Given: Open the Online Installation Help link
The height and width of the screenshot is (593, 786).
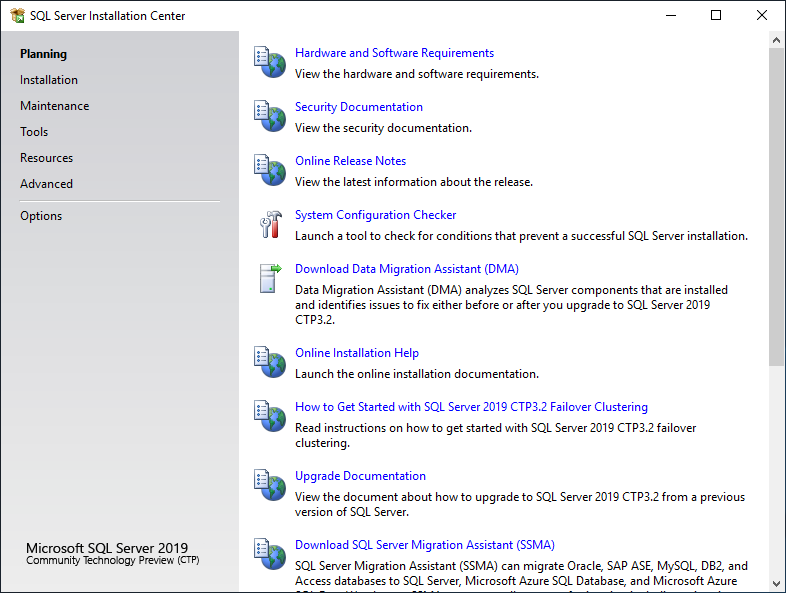Looking at the screenshot, I should click(x=356, y=353).
